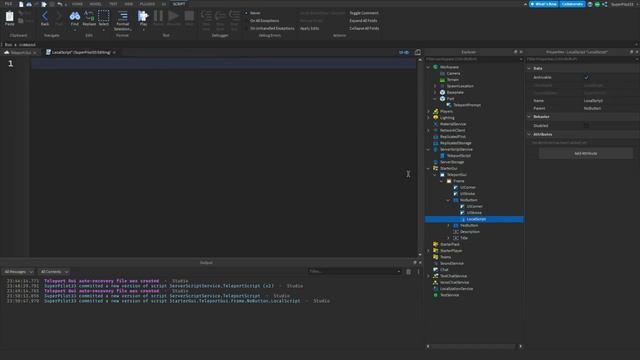Expand the Players tree node

(428, 111)
